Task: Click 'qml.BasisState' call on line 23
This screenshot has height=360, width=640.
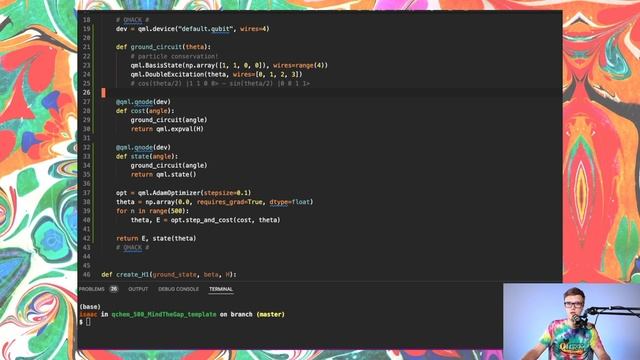Action: tap(156, 65)
